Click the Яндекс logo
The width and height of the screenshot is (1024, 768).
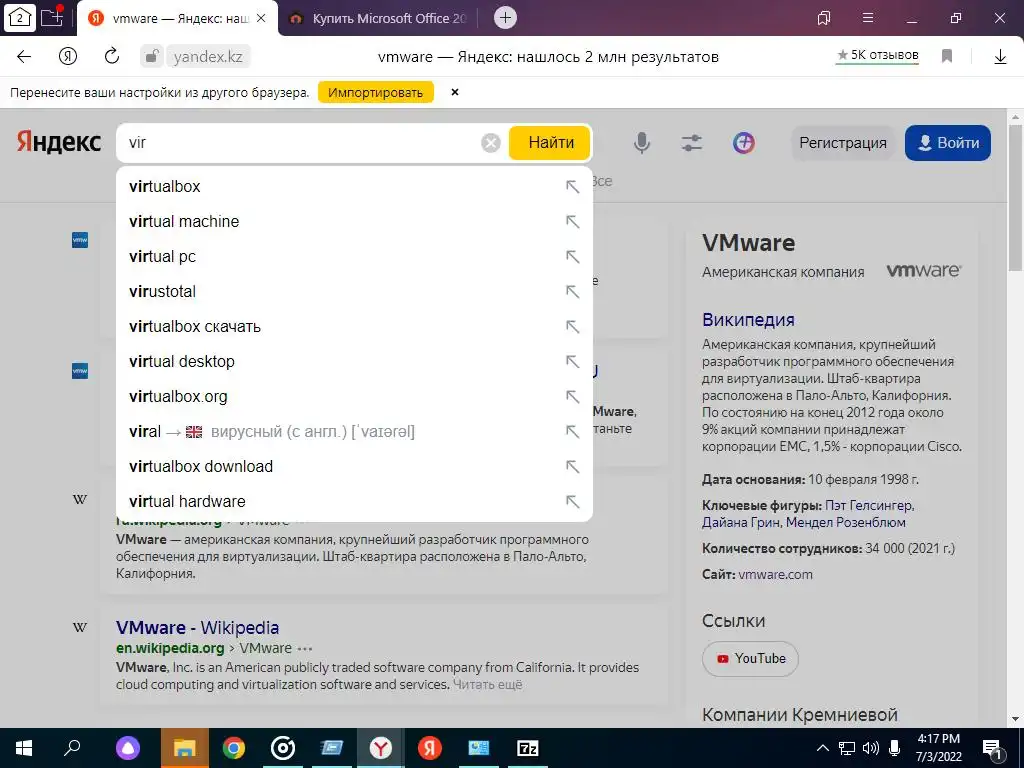pyautogui.click(x=59, y=142)
